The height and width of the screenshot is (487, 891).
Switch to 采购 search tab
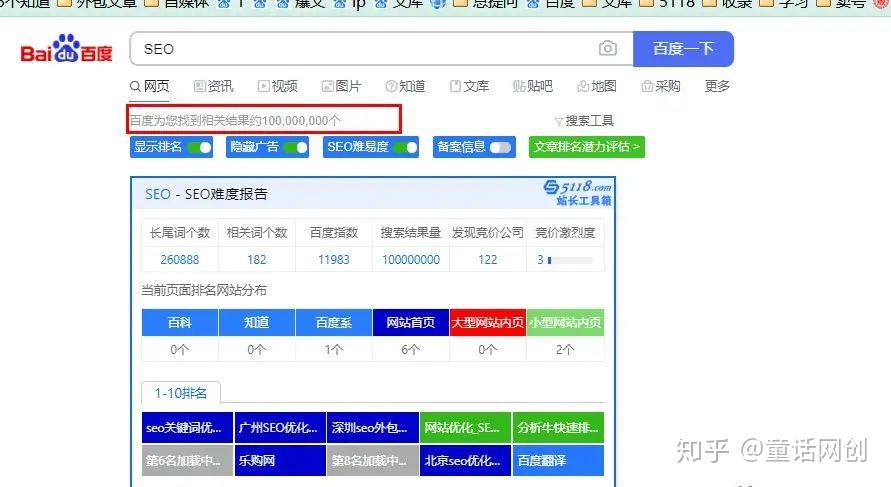[x=660, y=86]
